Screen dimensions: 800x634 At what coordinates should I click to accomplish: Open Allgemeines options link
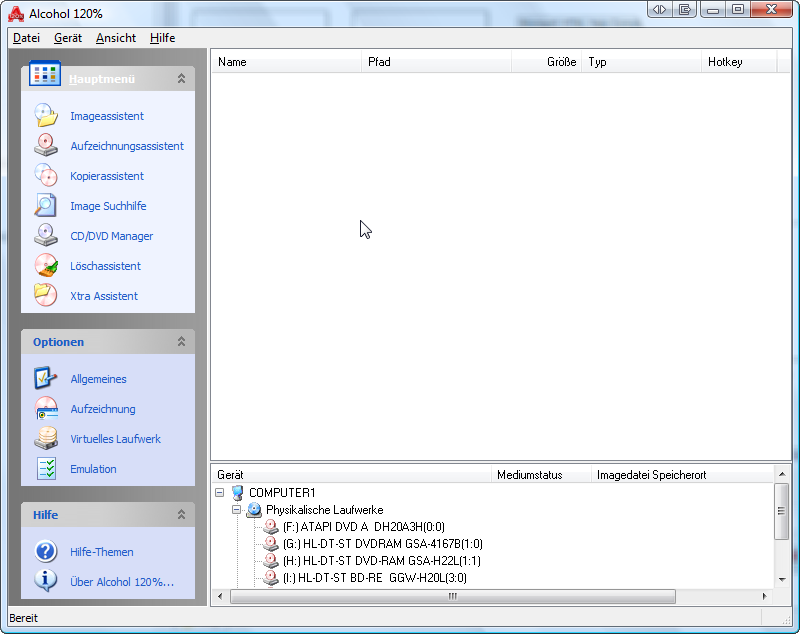[98, 379]
